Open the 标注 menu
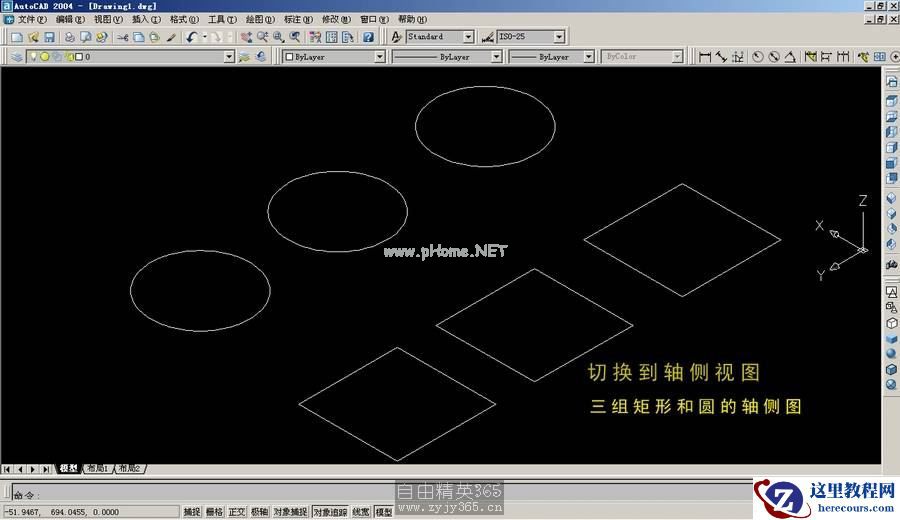Screen dimensions: 900x520 click(298, 20)
